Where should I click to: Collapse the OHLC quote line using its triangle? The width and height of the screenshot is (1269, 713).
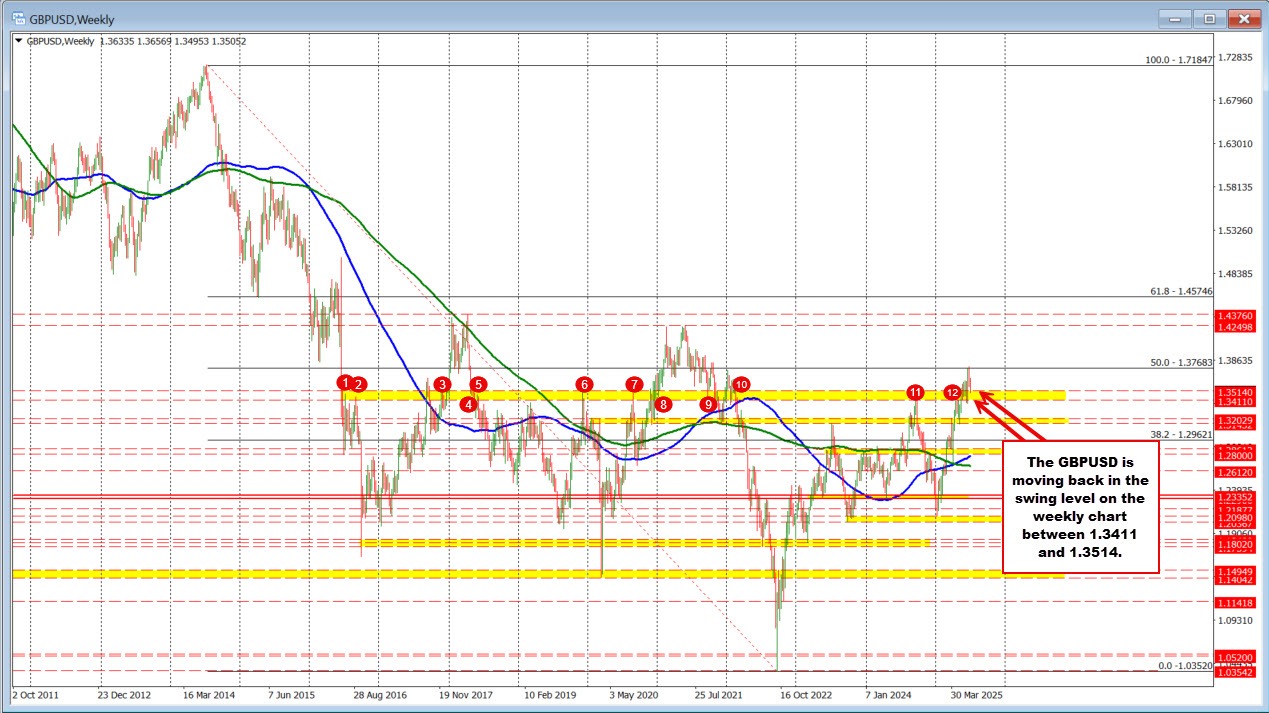pyautogui.click(x=19, y=41)
